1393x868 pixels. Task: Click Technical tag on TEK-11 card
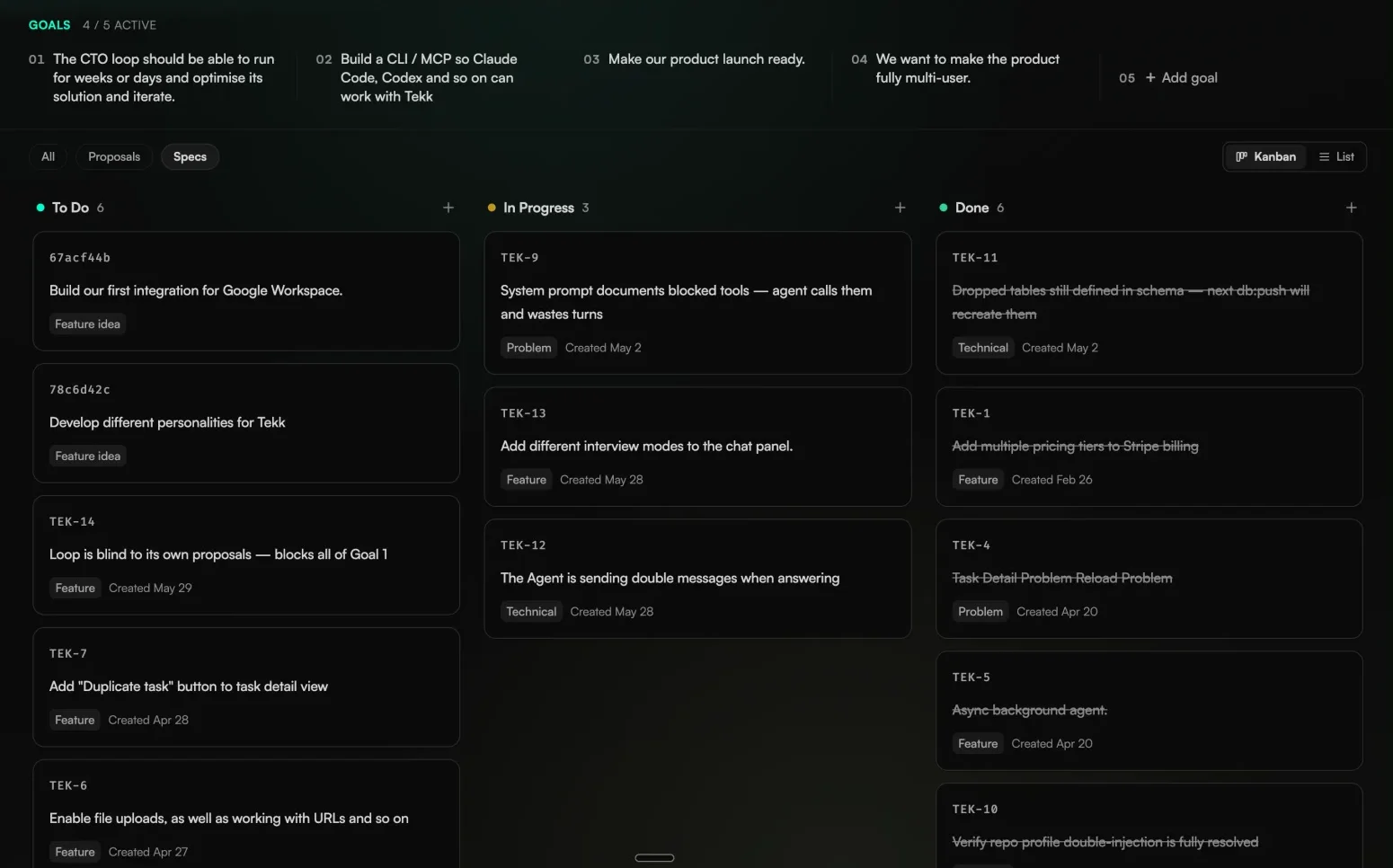coord(982,348)
